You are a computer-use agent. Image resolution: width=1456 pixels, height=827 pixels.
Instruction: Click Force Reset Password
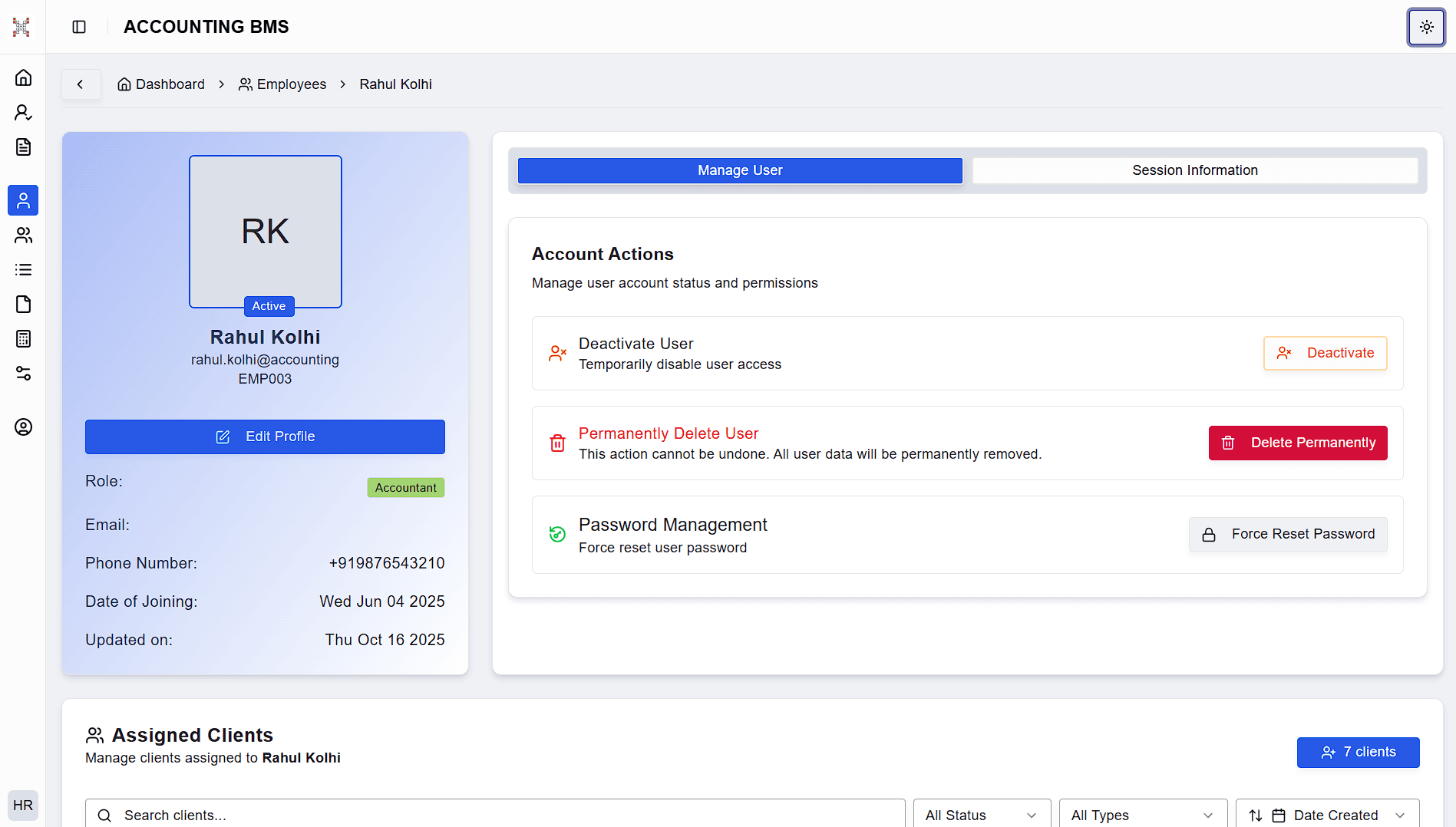point(1288,533)
